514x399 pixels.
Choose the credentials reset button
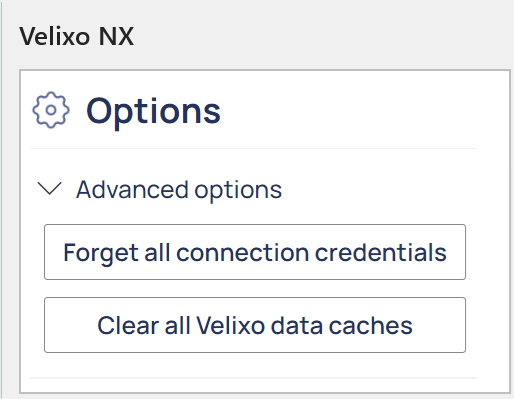(x=255, y=252)
